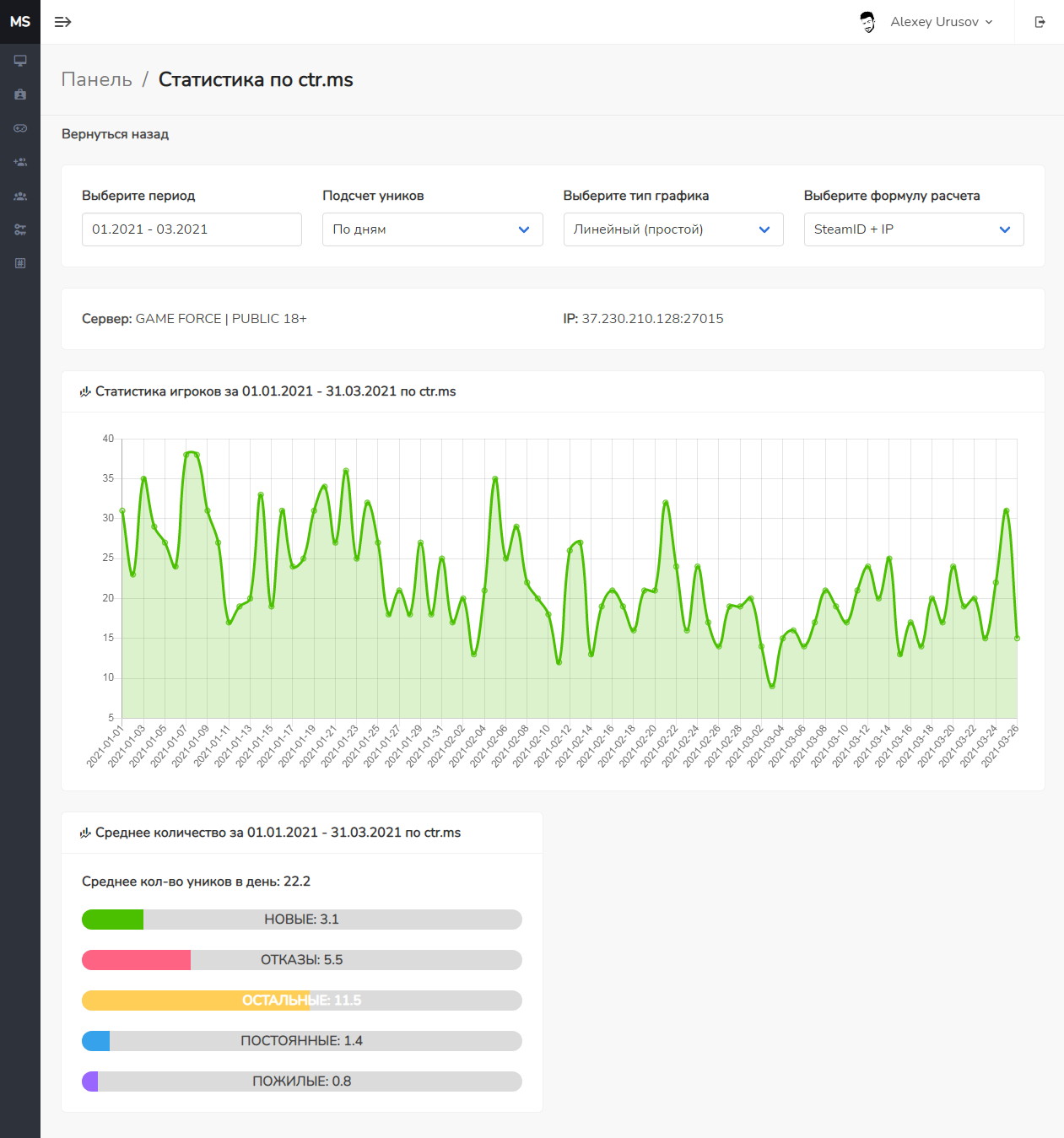
Task: Click the 'Панель' breadcrumb link
Action: pyautogui.click(x=97, y=79)
